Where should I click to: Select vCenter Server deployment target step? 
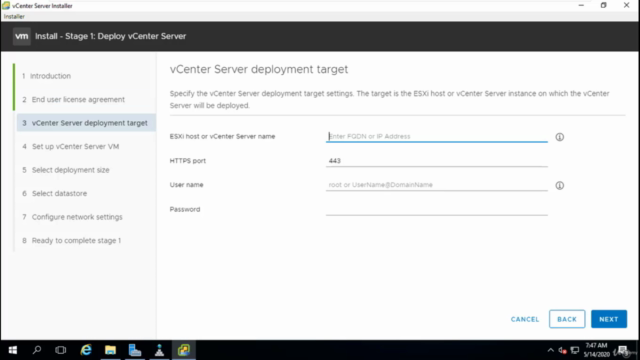[86, 123]
